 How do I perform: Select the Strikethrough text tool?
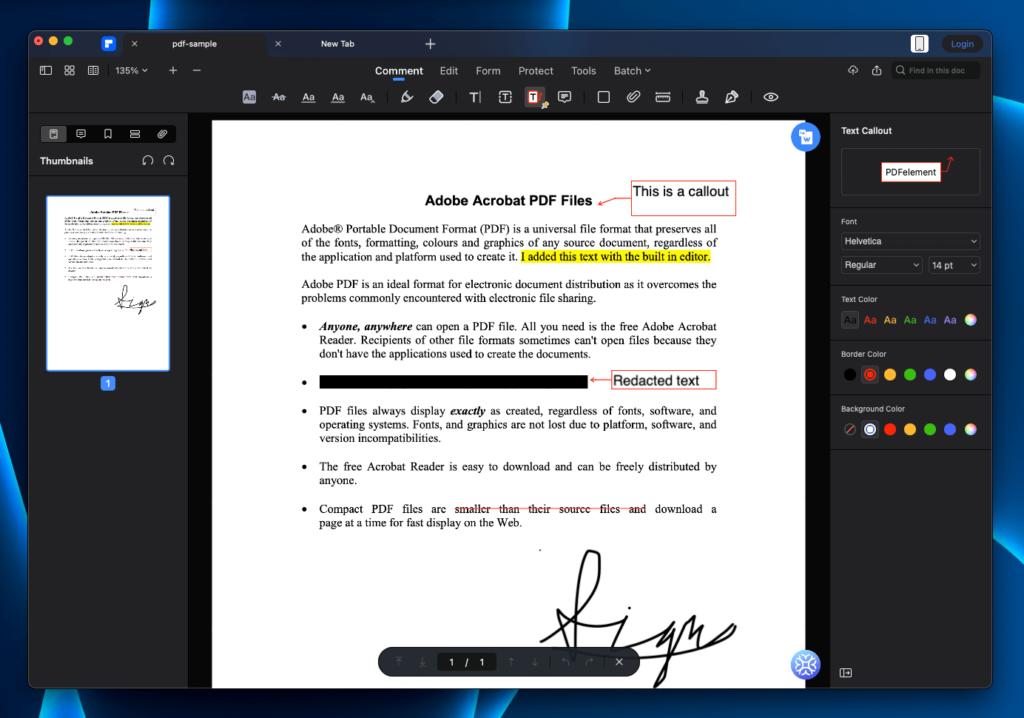tap(279, 97)
